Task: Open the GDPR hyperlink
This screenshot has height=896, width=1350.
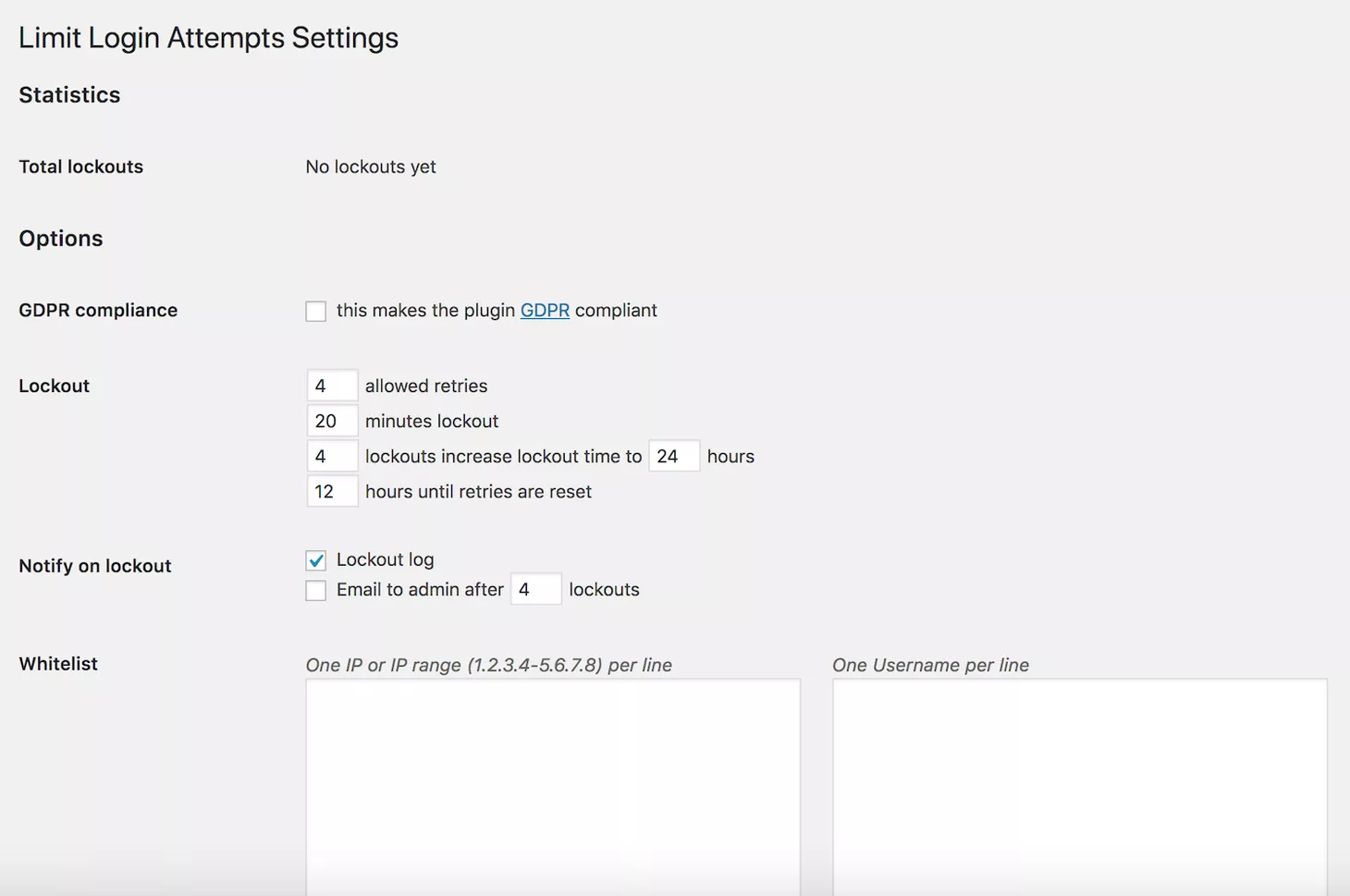Action: point(545,311)
